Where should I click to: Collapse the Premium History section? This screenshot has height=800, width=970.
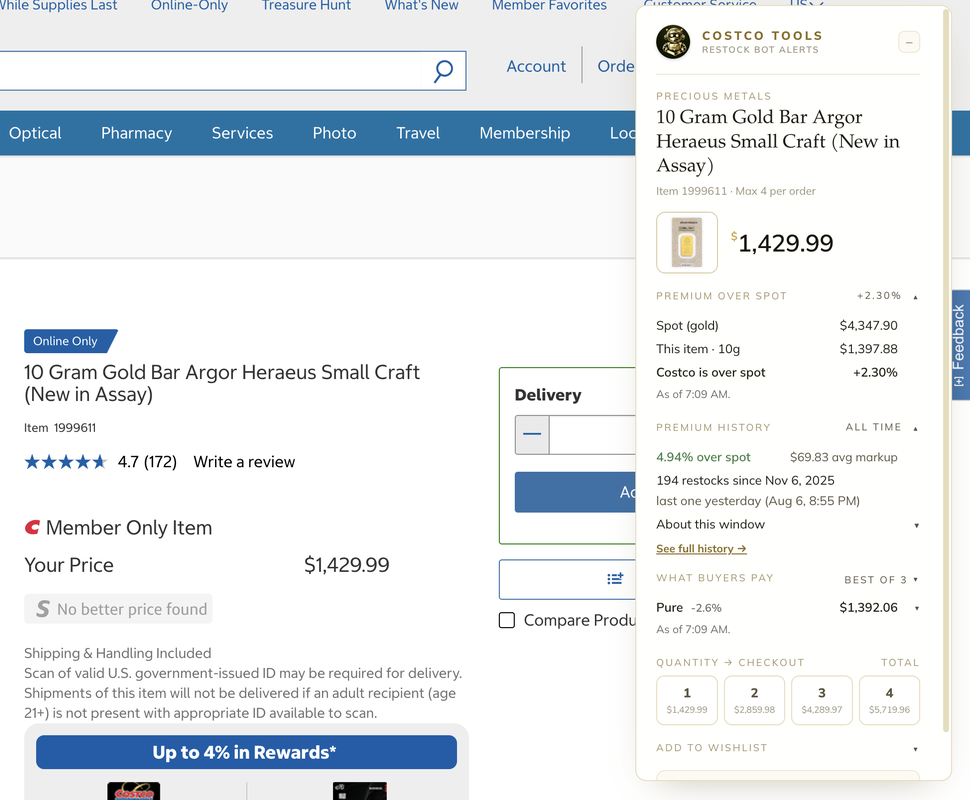pyautogui.click(x=916, y=428)
